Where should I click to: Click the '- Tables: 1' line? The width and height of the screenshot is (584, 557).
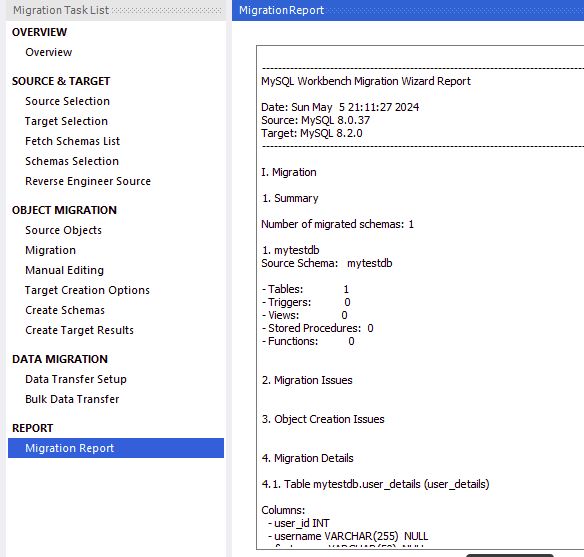point(305,289)
